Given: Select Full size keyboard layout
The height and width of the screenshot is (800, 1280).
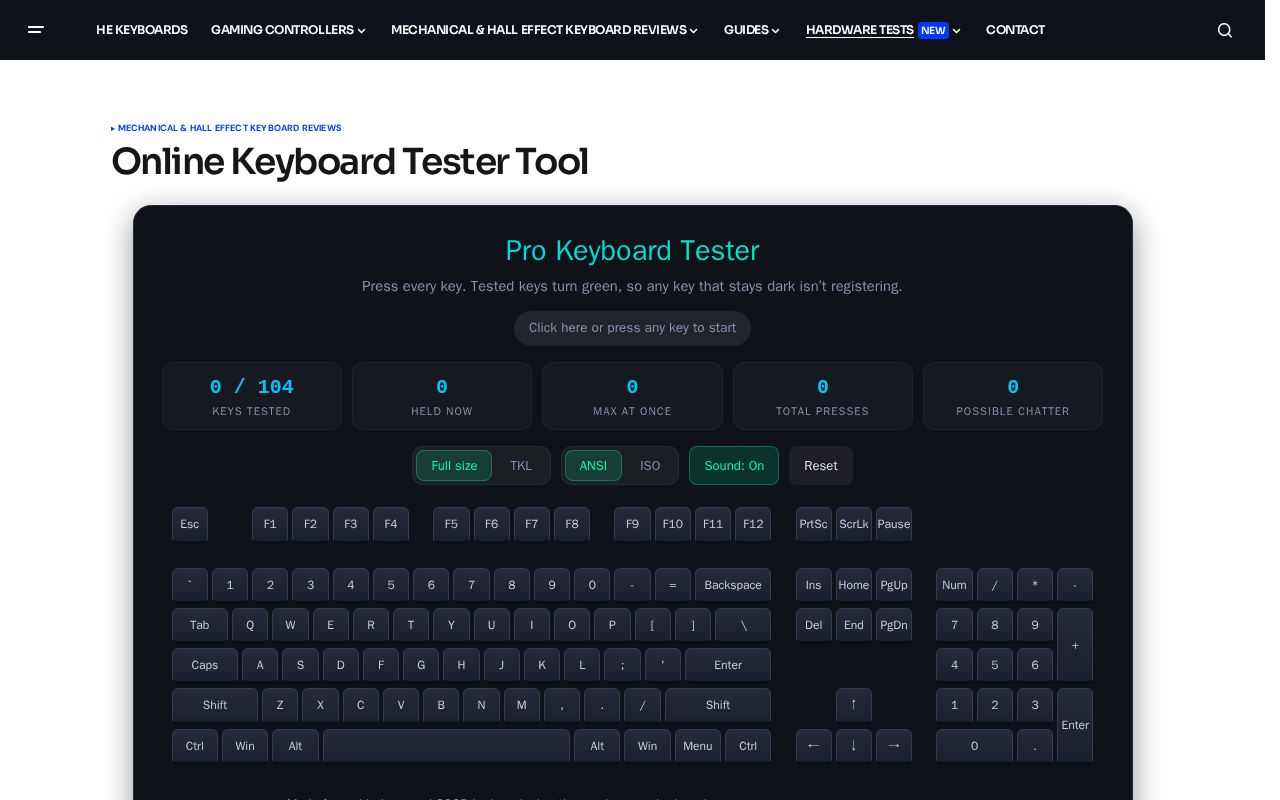Looking at the screenshot, I should pyautogui.click(x=454, y=466).
